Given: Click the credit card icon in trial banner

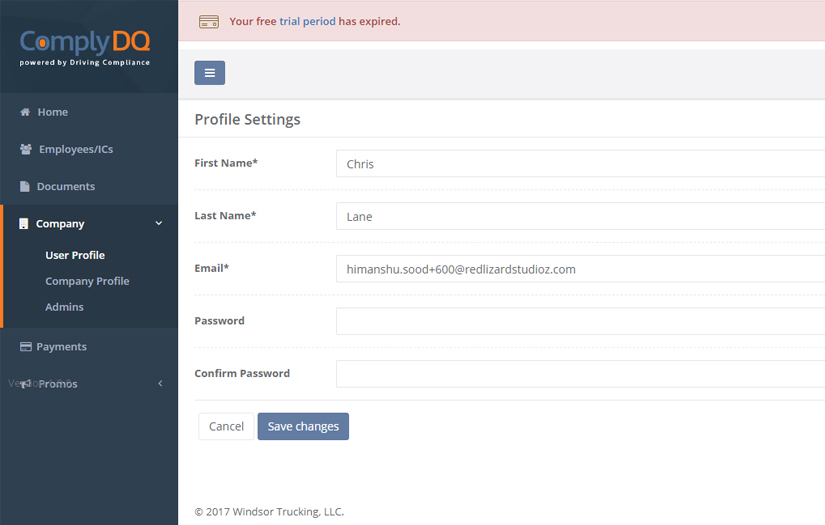Looking at the screenshot, I should tap(209, 21).
